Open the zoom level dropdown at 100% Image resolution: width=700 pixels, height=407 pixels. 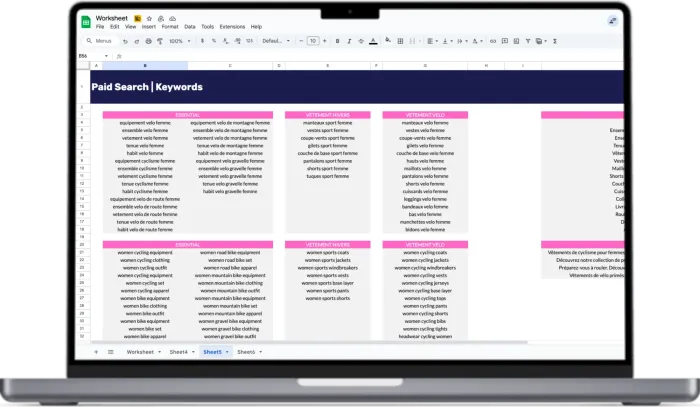tap(179, 41)
